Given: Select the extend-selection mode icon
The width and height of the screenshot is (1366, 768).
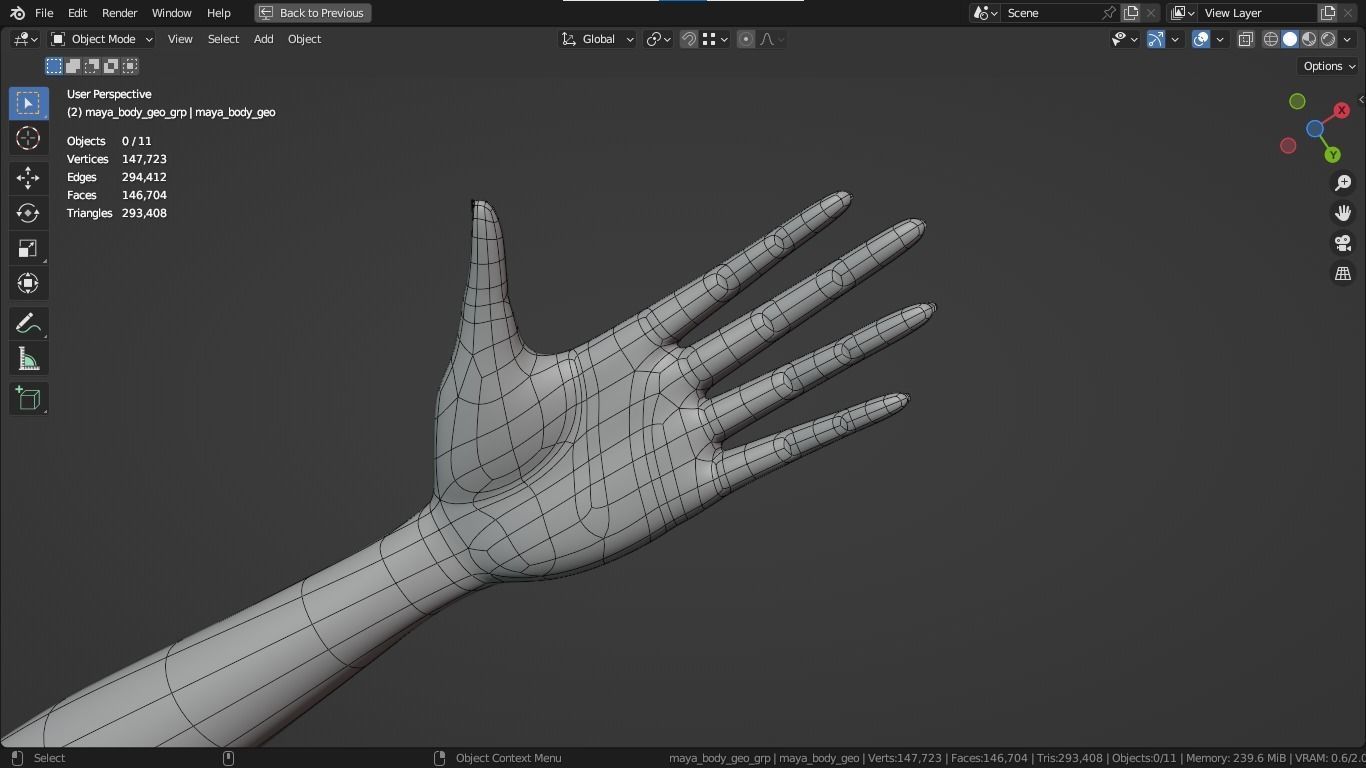Looking at the screenshot, I should point(73,66).
